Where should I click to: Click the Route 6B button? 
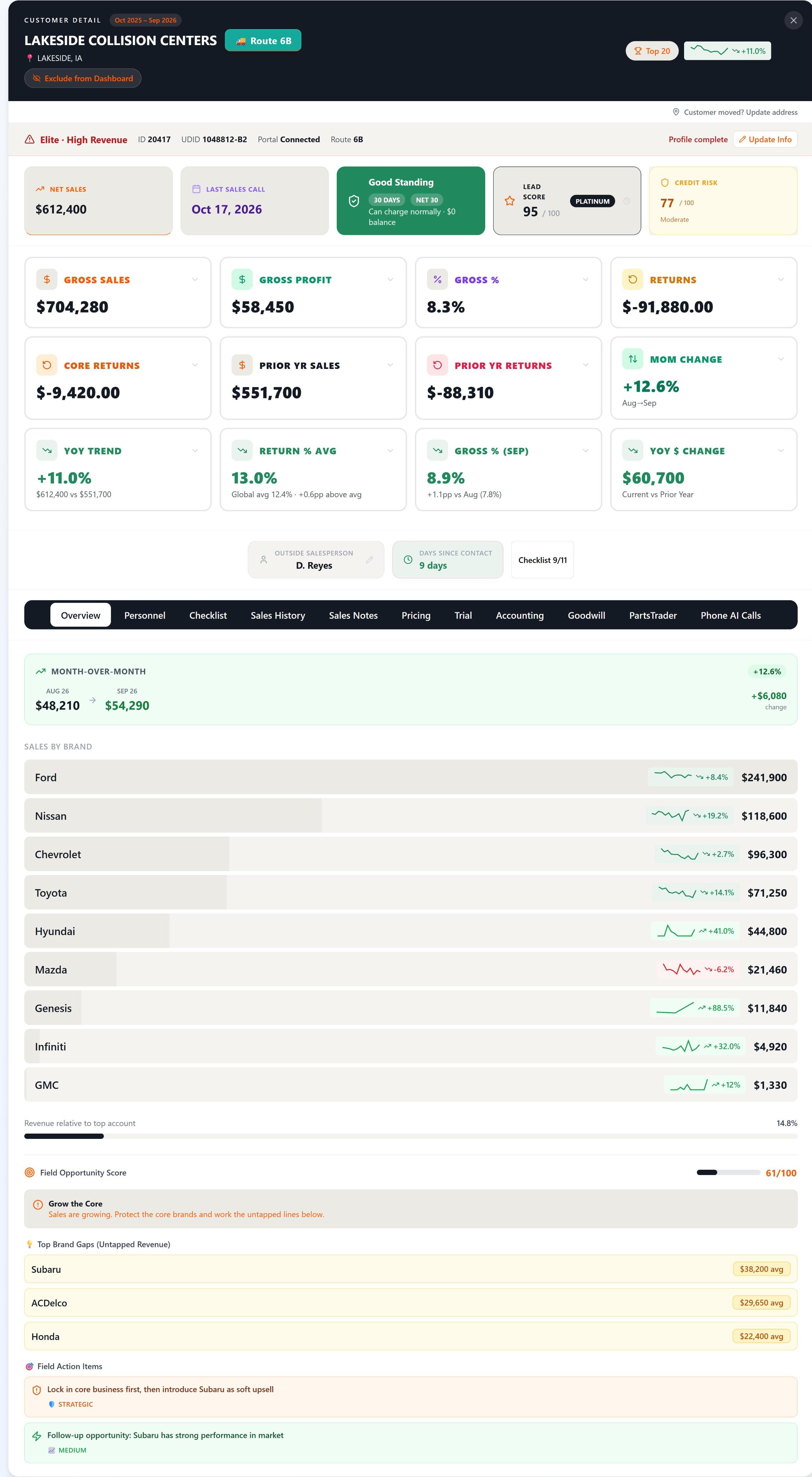point(263,41)
